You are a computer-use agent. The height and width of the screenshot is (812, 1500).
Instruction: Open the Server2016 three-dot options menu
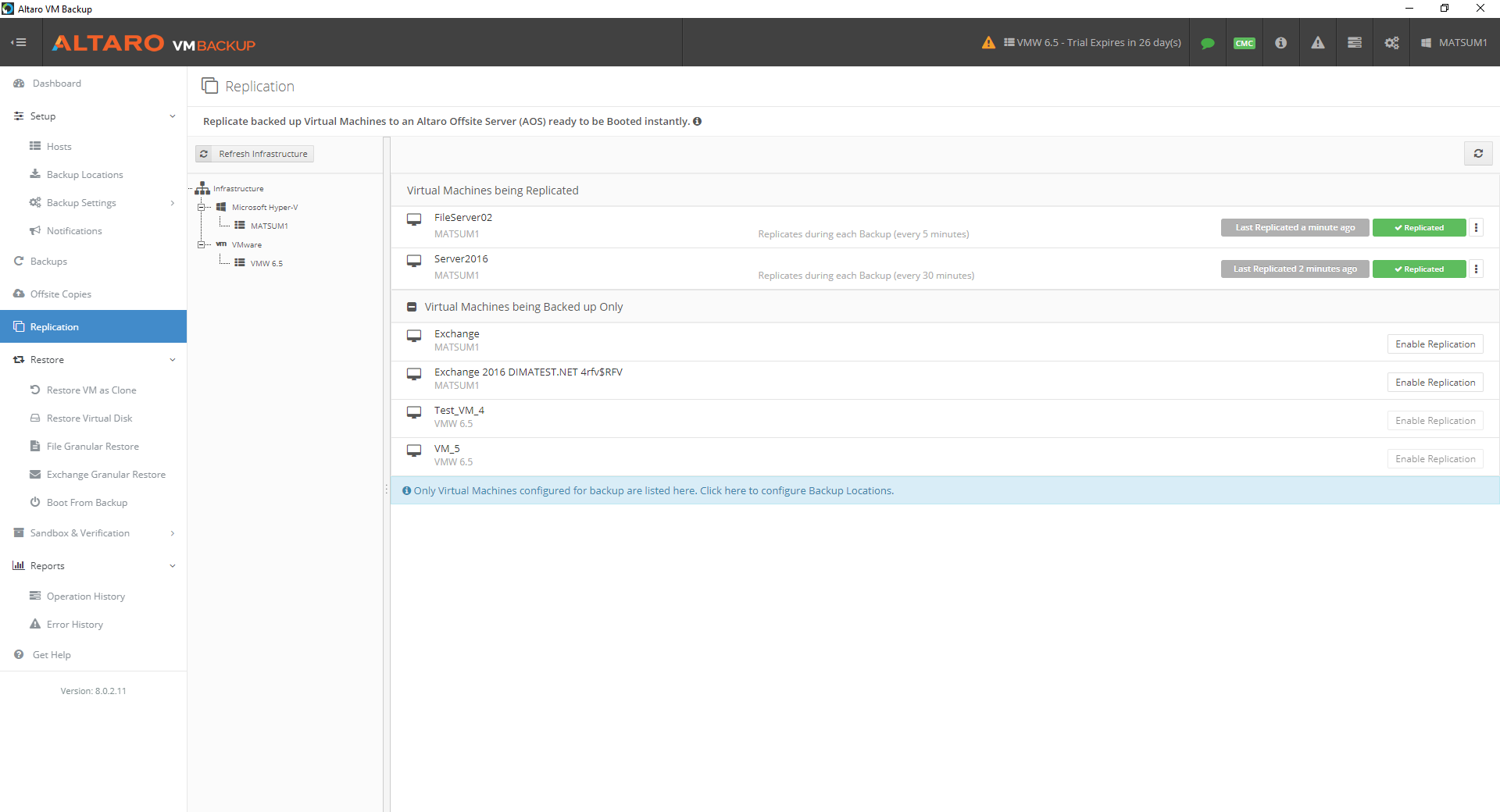pos(1476,269)
